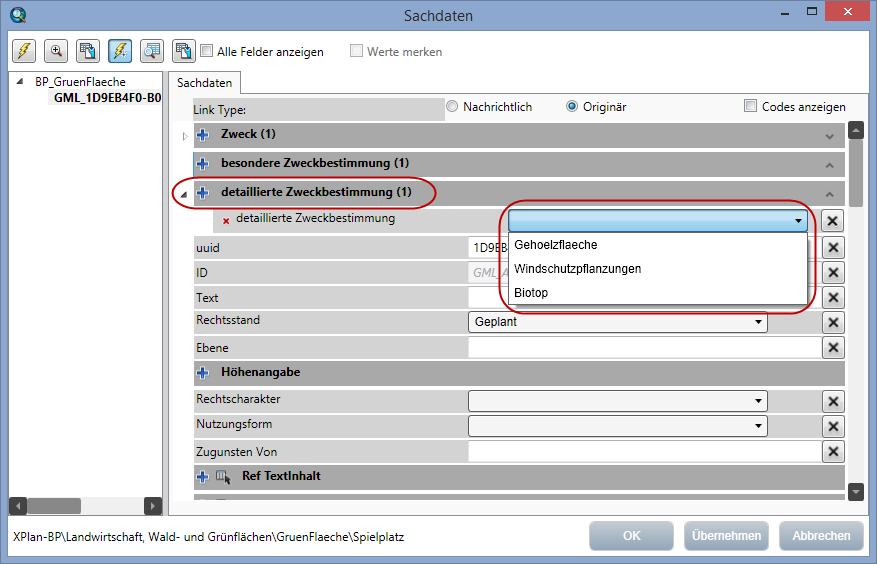Click the red x before detaillierte Zweckbestimmung label
This screenshot has height=564, width=877.
click(226, 221)
